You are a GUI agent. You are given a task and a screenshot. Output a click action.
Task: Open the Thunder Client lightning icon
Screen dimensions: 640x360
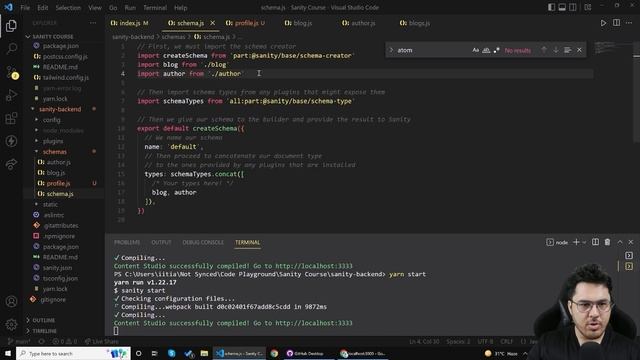click(x=11, y=141)
